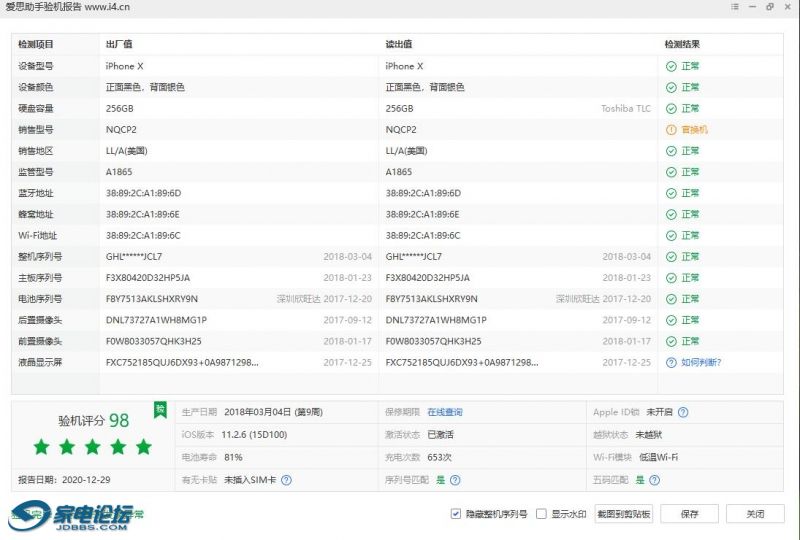800x540 pixels.
Task: Select factory battery serial F8Y7513AKLSHXRY9N
Action: (x=152, y=299)
